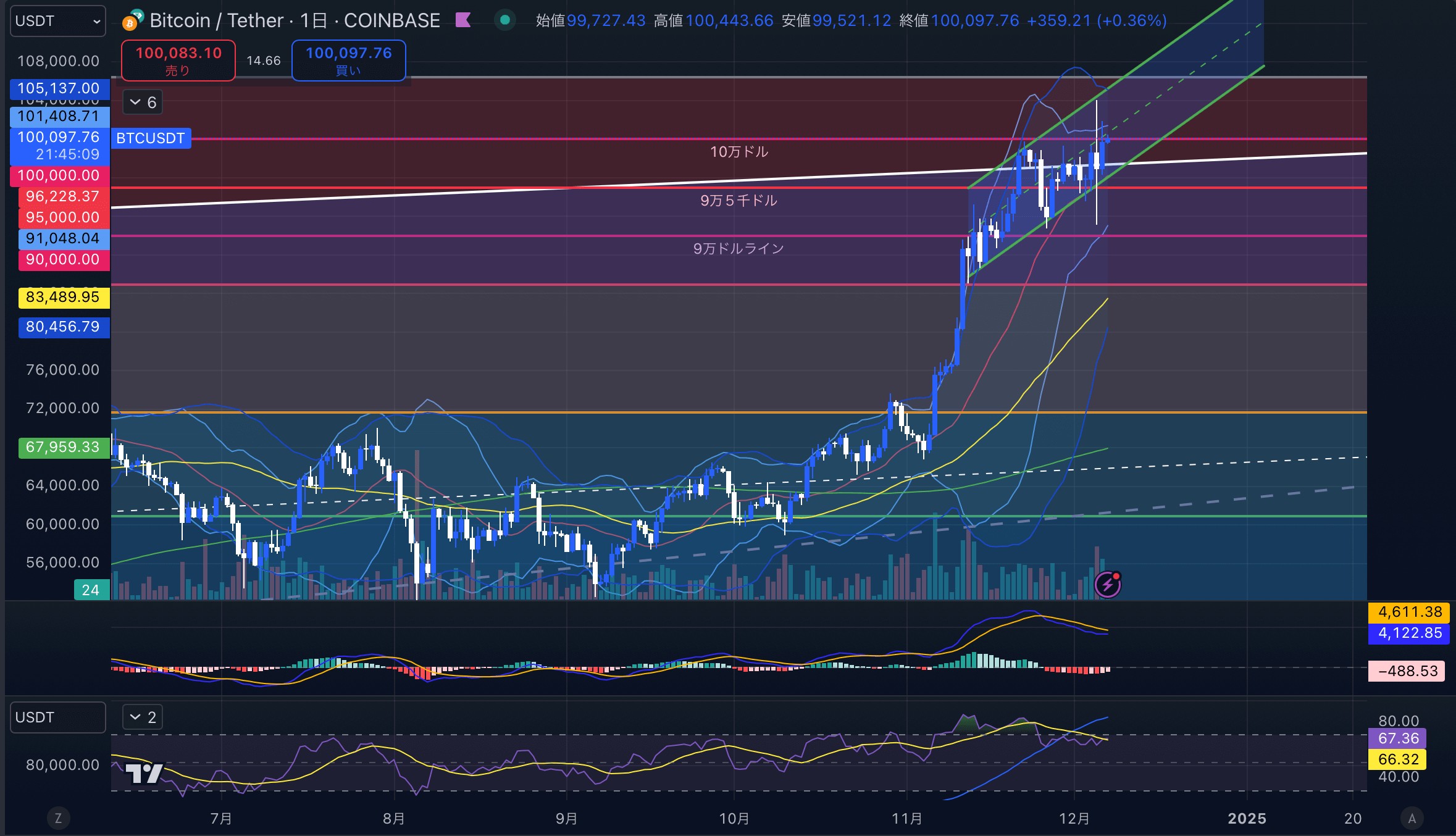
Task: Click the current price label 100,097.76
Action: (x=59, y=146)
